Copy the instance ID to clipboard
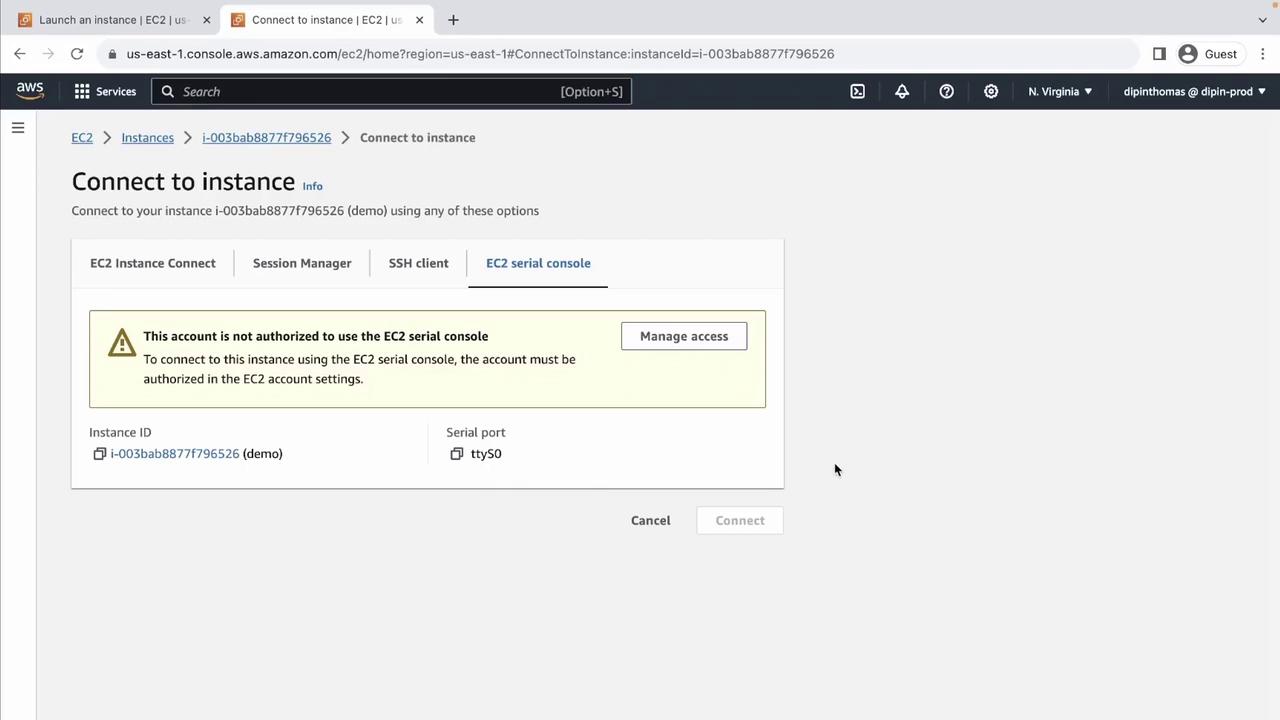This screenshot has height=720, width=1280. (100, 454)
